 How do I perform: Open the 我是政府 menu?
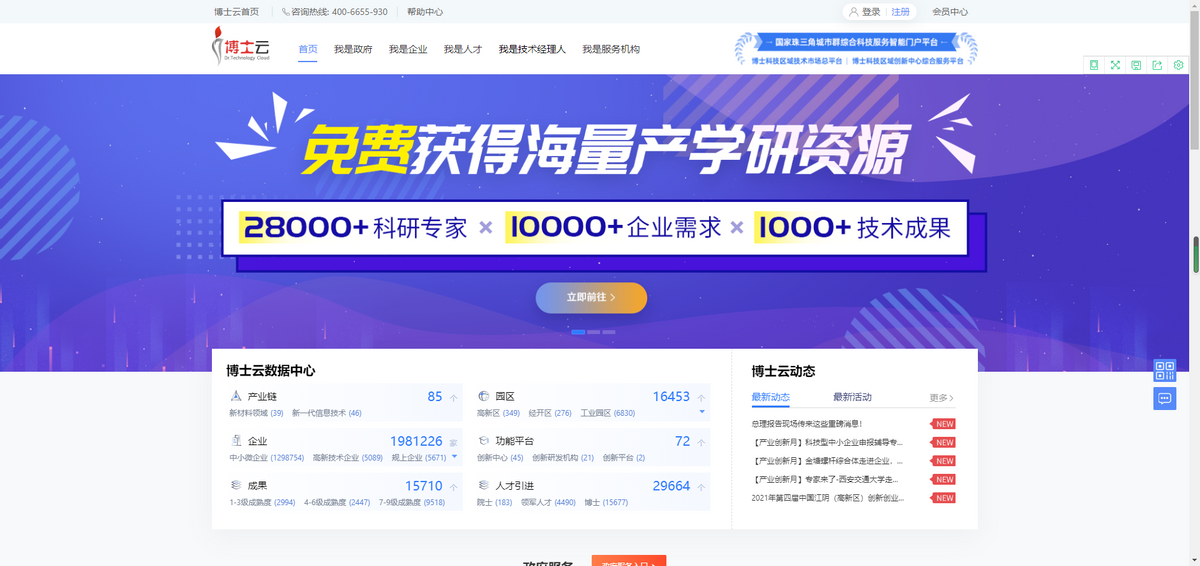(353, 49)
